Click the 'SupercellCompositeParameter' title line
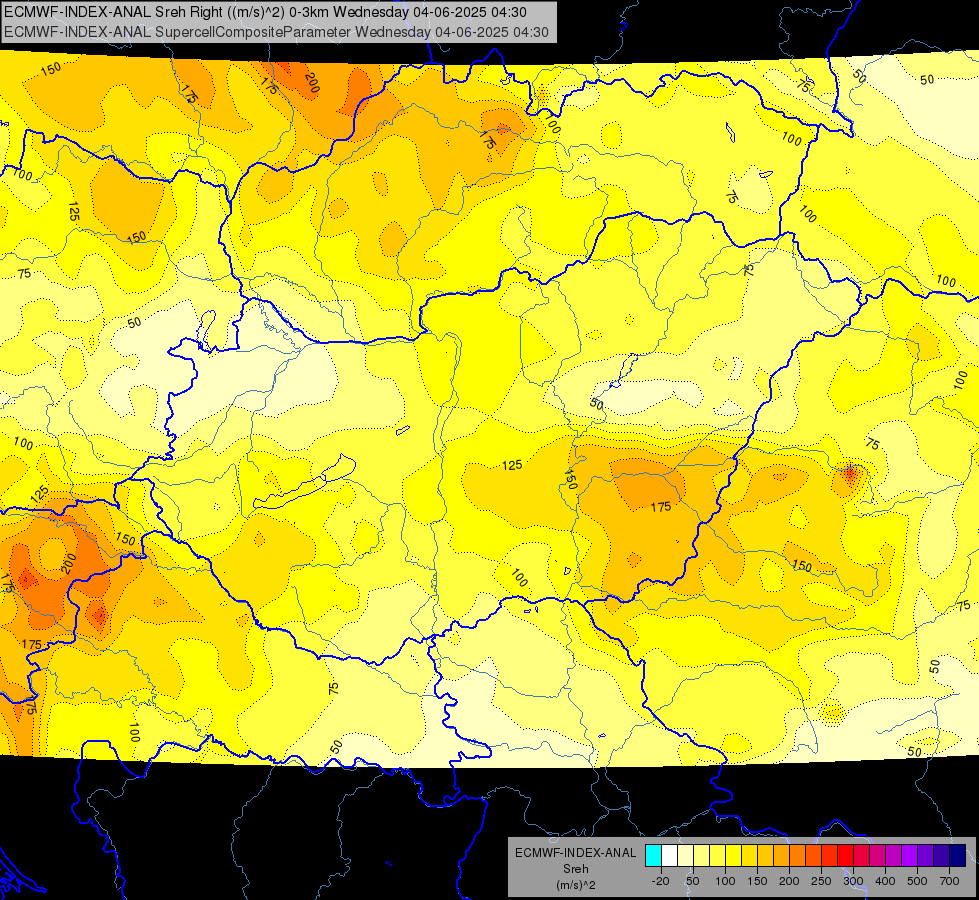 [x=277, y=32]
